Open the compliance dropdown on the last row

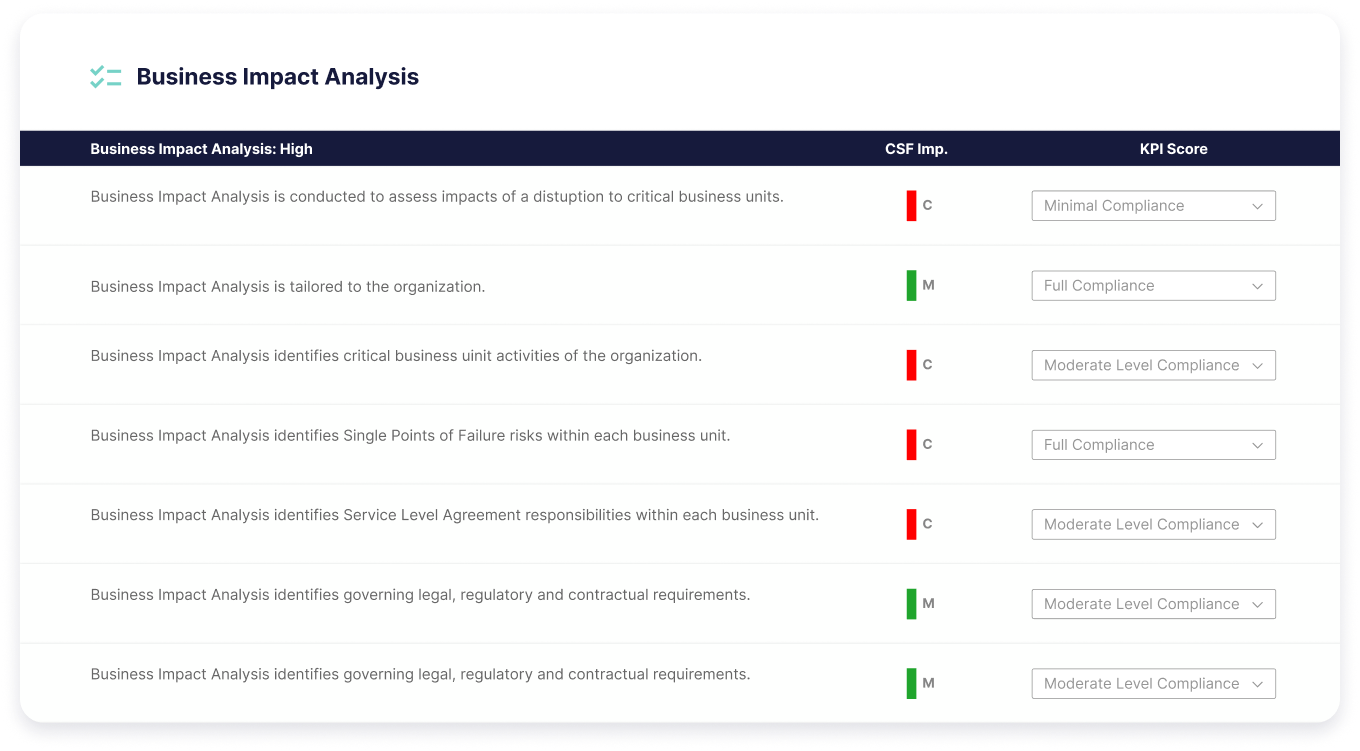point(1153,683)
